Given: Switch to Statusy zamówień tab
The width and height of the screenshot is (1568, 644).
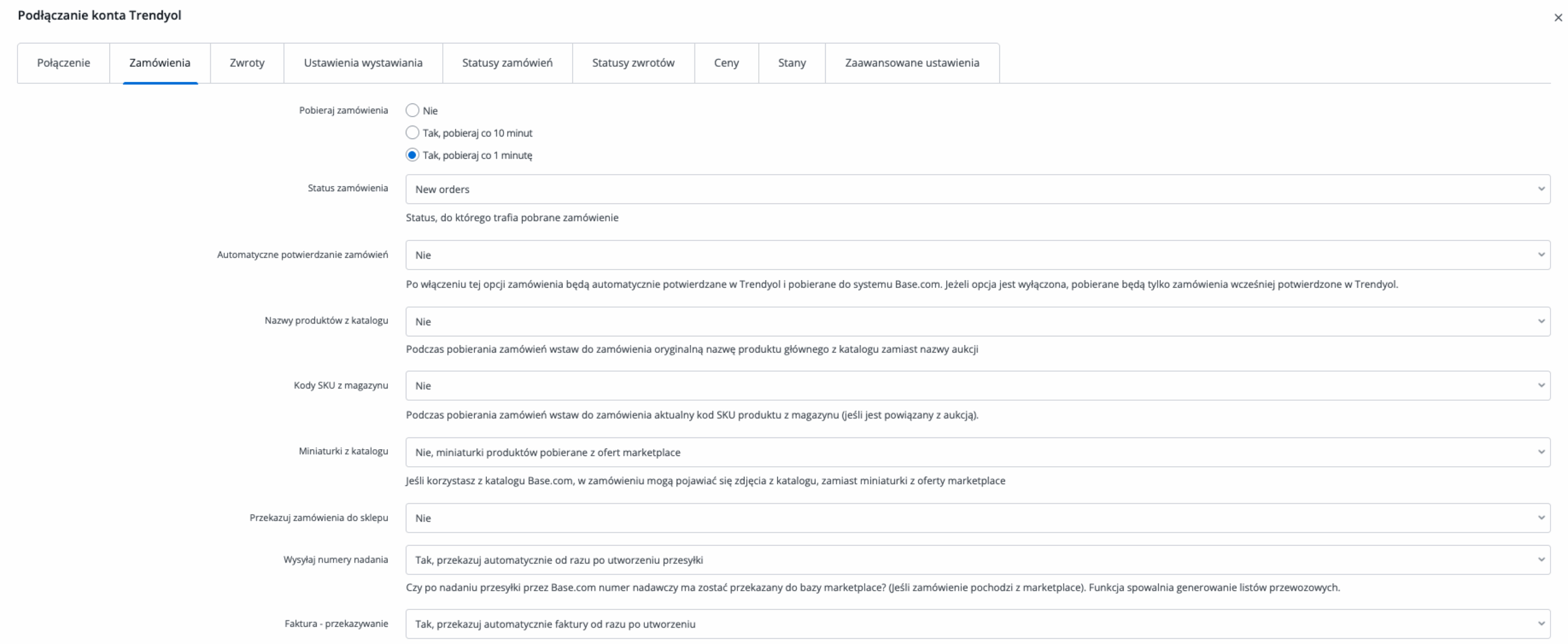Looking at the screenshot, I should [507, 63].
